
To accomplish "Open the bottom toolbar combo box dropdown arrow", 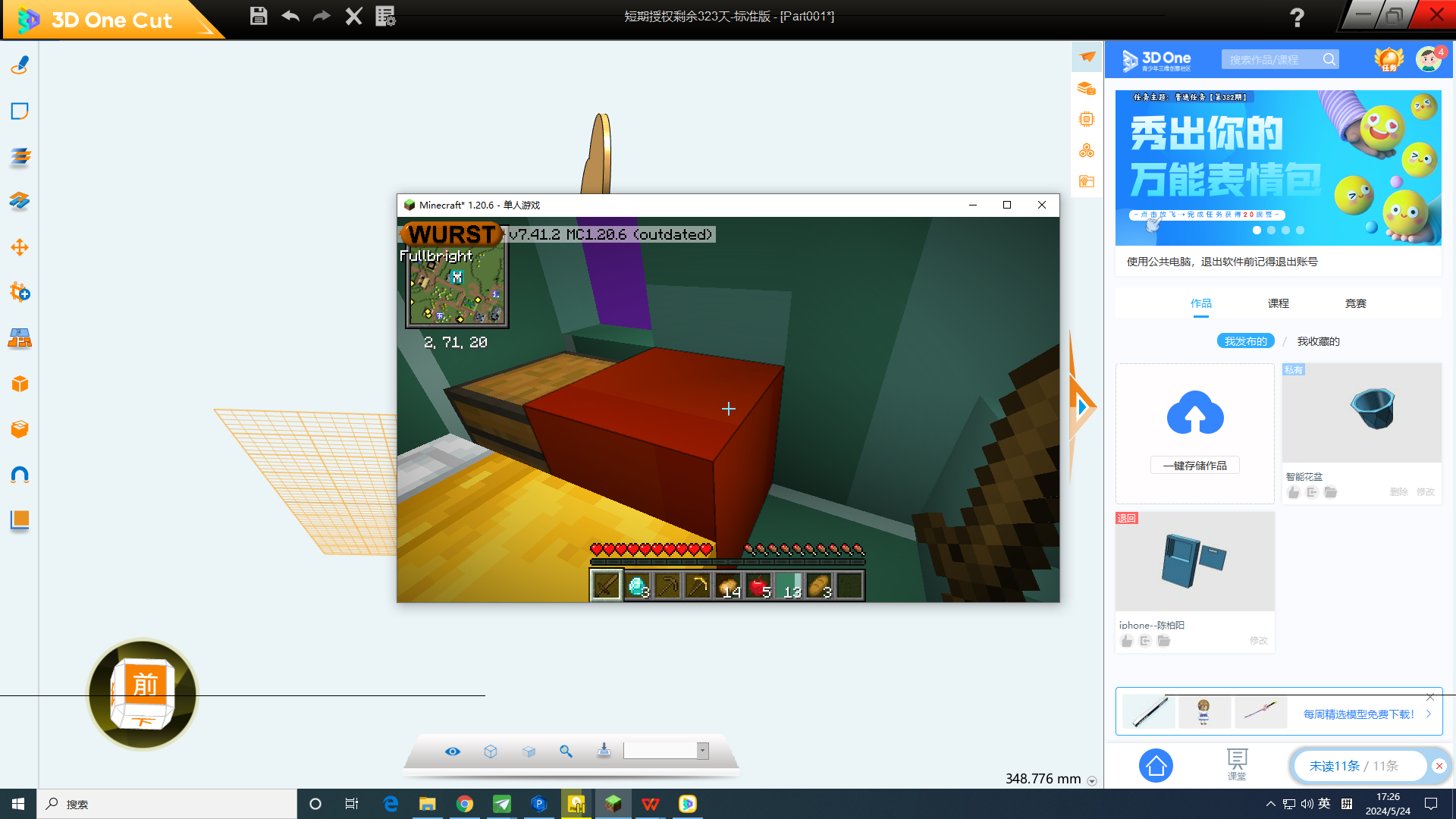I will [x=703, y=751].
